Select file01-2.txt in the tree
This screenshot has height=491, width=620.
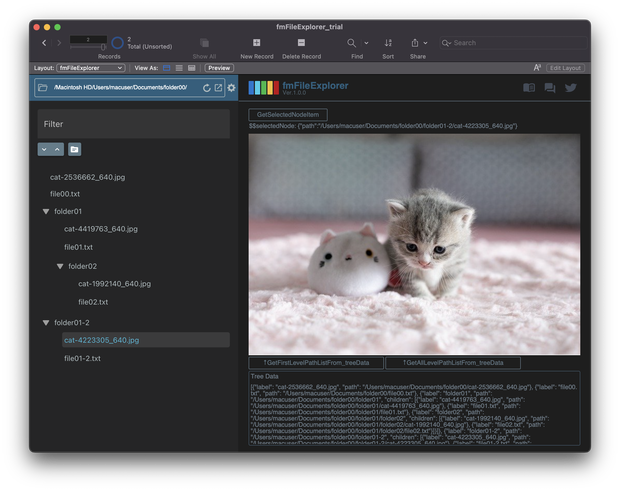82,359
